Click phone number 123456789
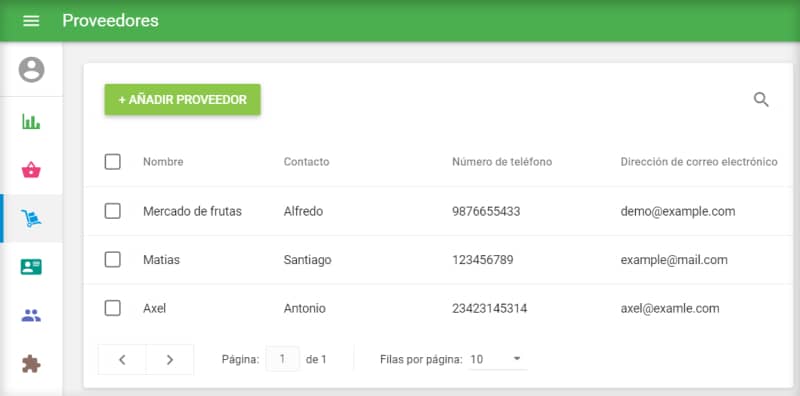This screenshot has width=800, height=396. point(483,260)
